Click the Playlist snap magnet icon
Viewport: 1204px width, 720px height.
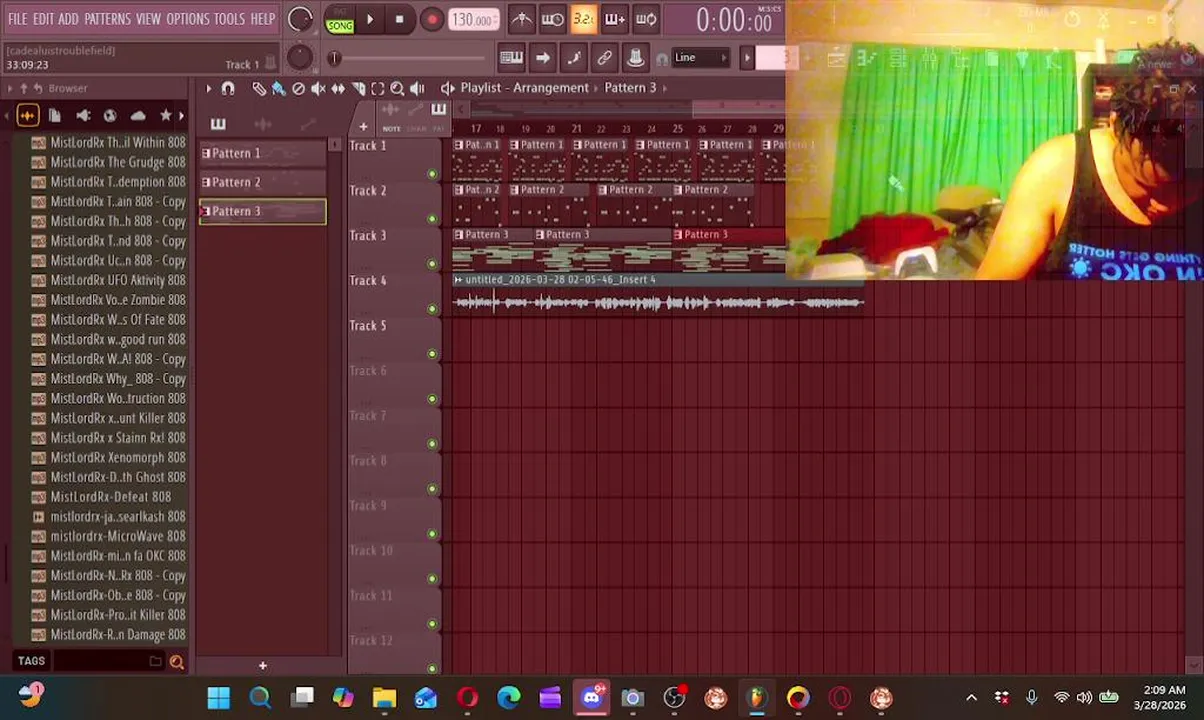228,88
